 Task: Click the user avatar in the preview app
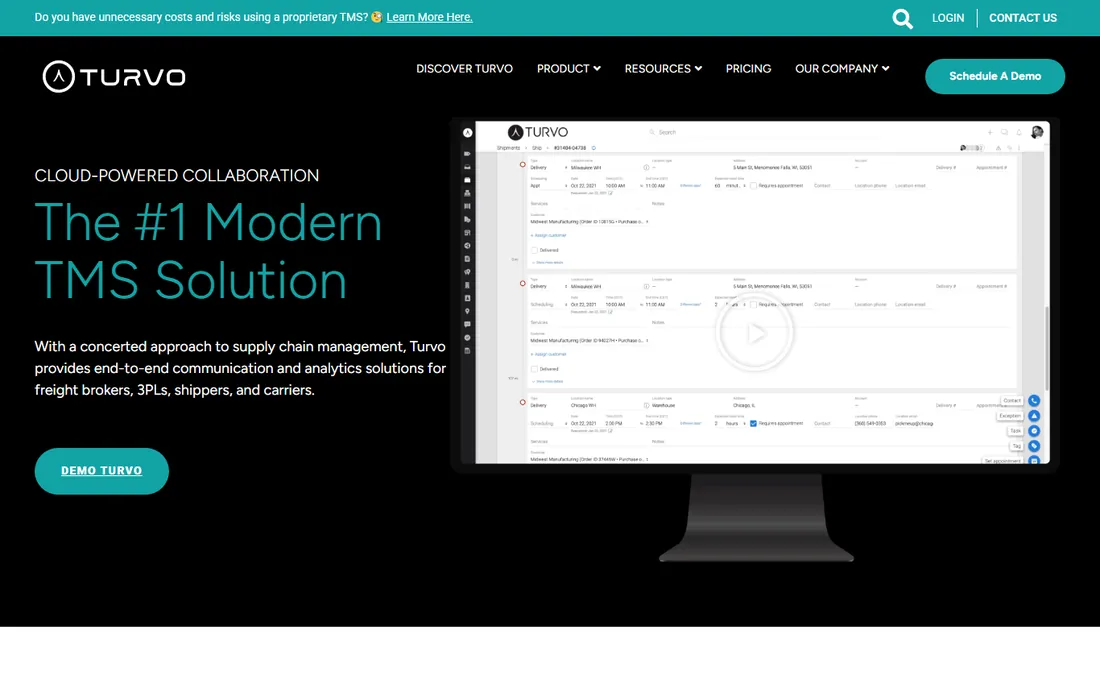tap(1037, 132)
